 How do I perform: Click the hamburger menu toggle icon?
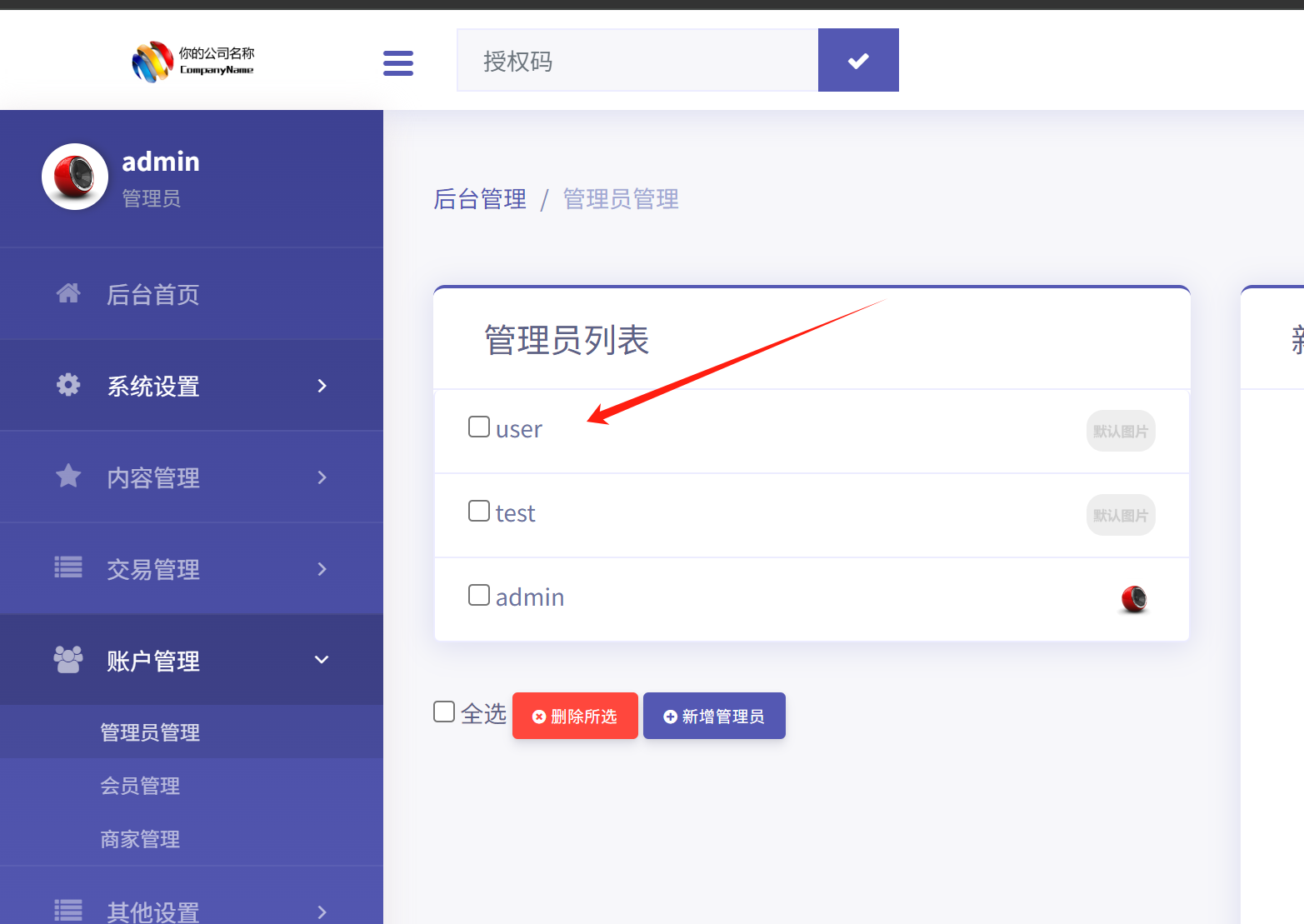tap(397, 62)
